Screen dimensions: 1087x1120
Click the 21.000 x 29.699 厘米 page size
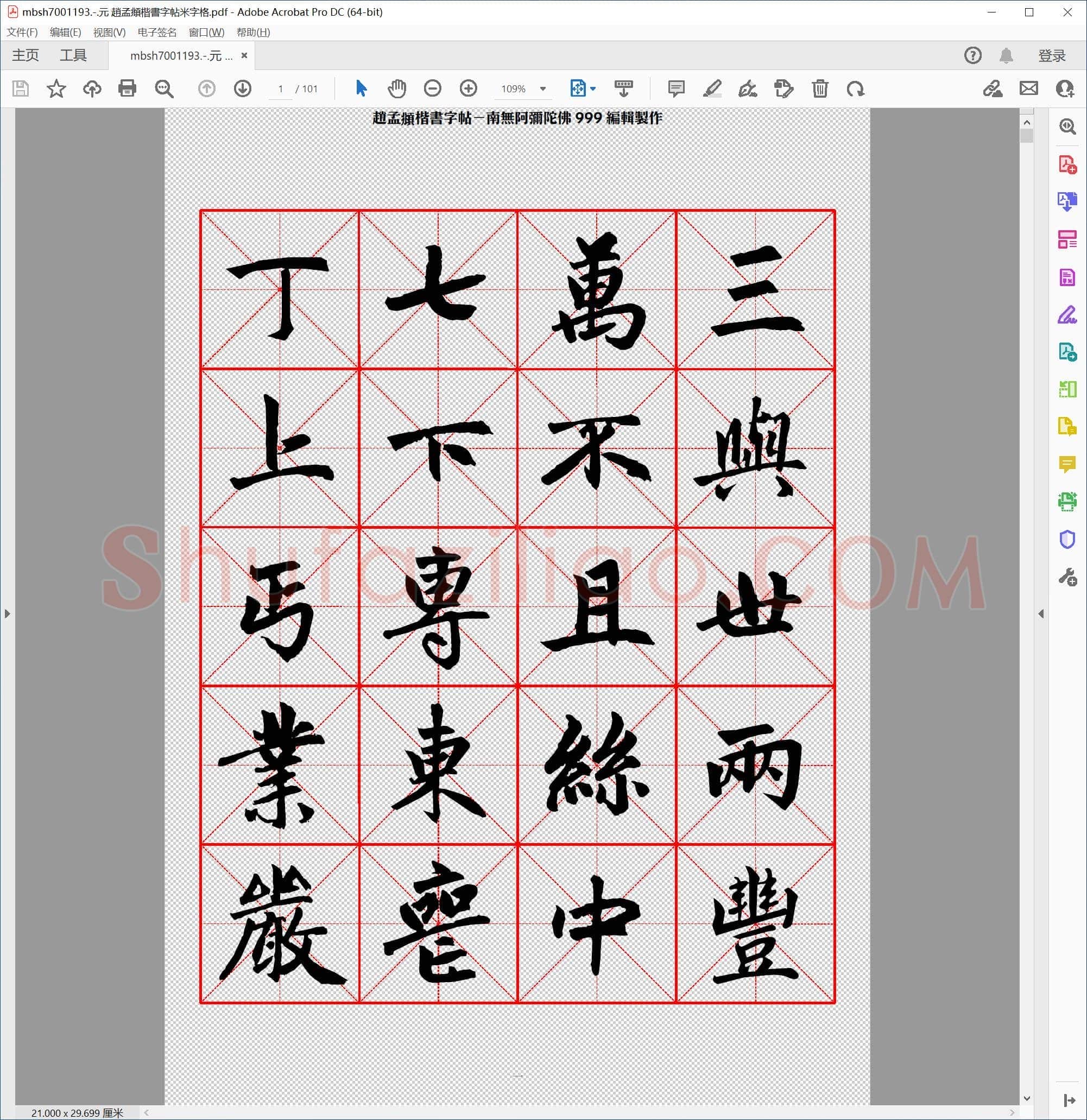click(x=77, y=1112)
